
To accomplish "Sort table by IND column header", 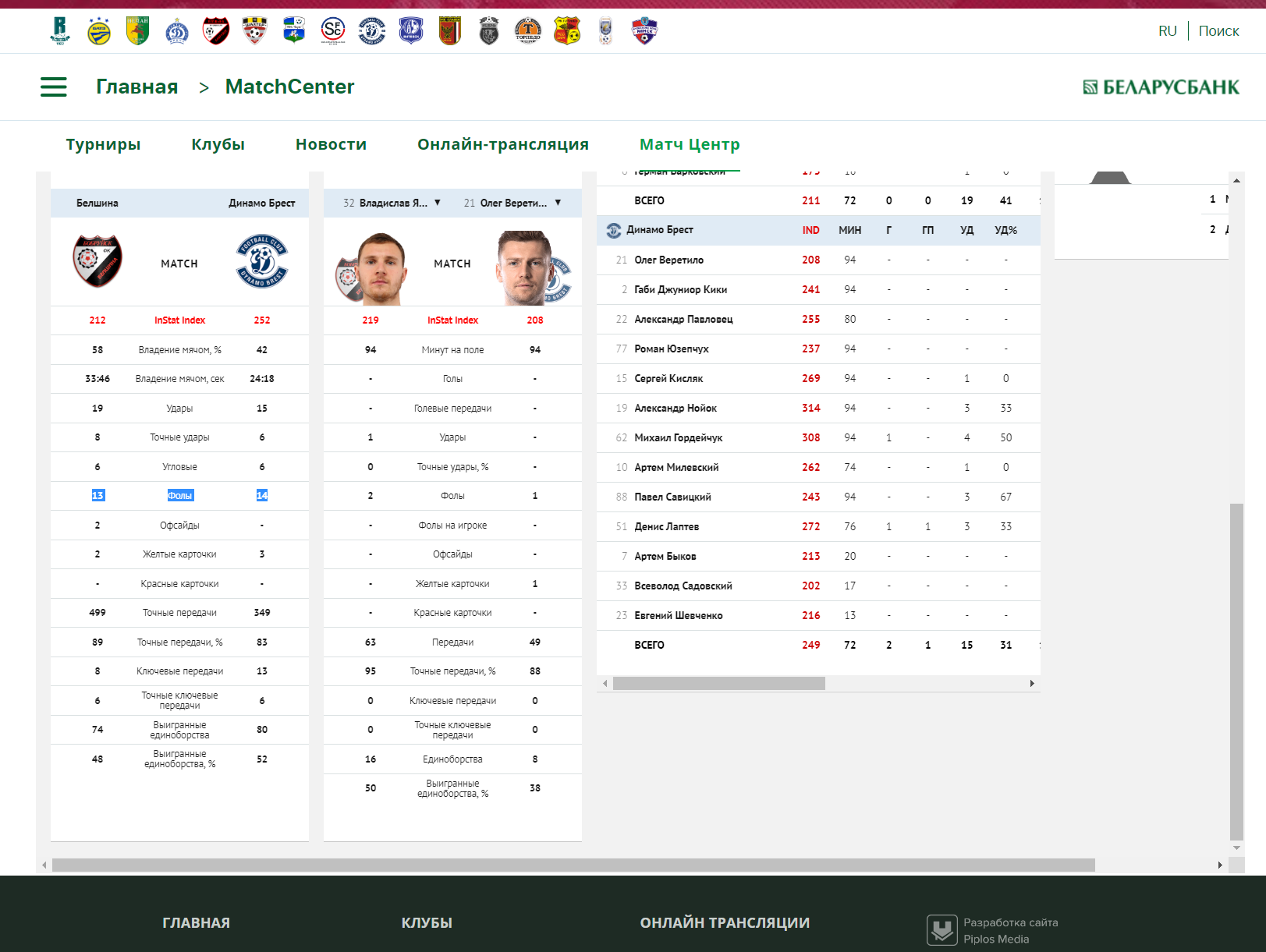I will [x=810, y=230].
